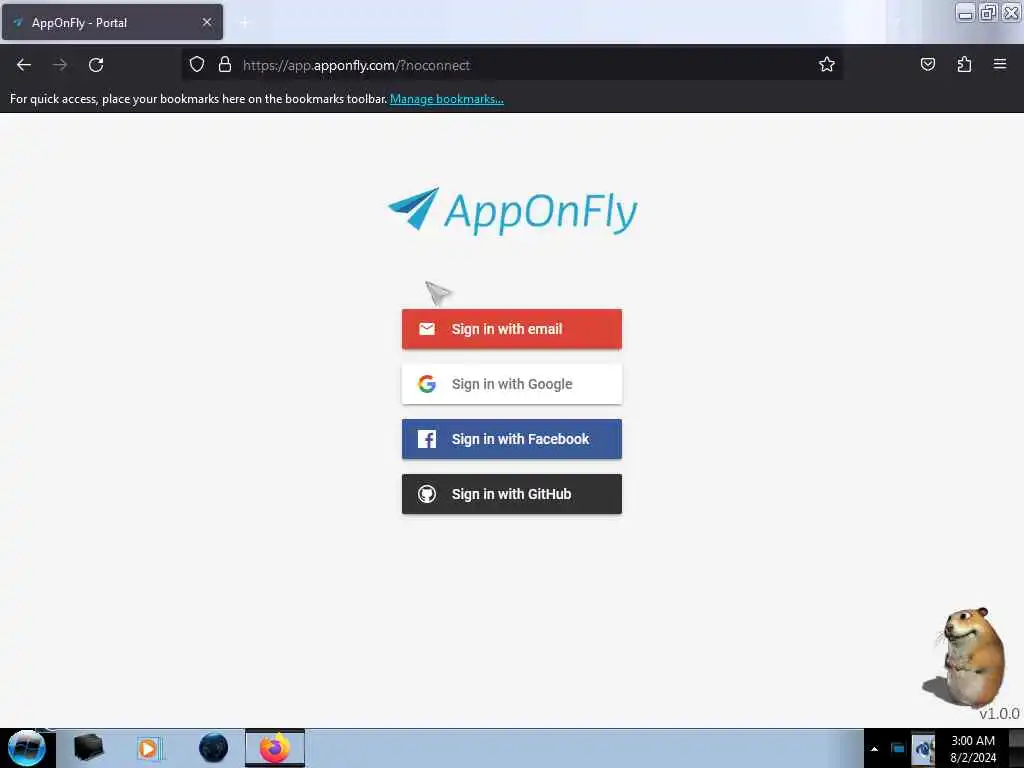The height and width of the screenshot is (768, 1024).
Task: Open the Windows Start menu
Action: 27,748
